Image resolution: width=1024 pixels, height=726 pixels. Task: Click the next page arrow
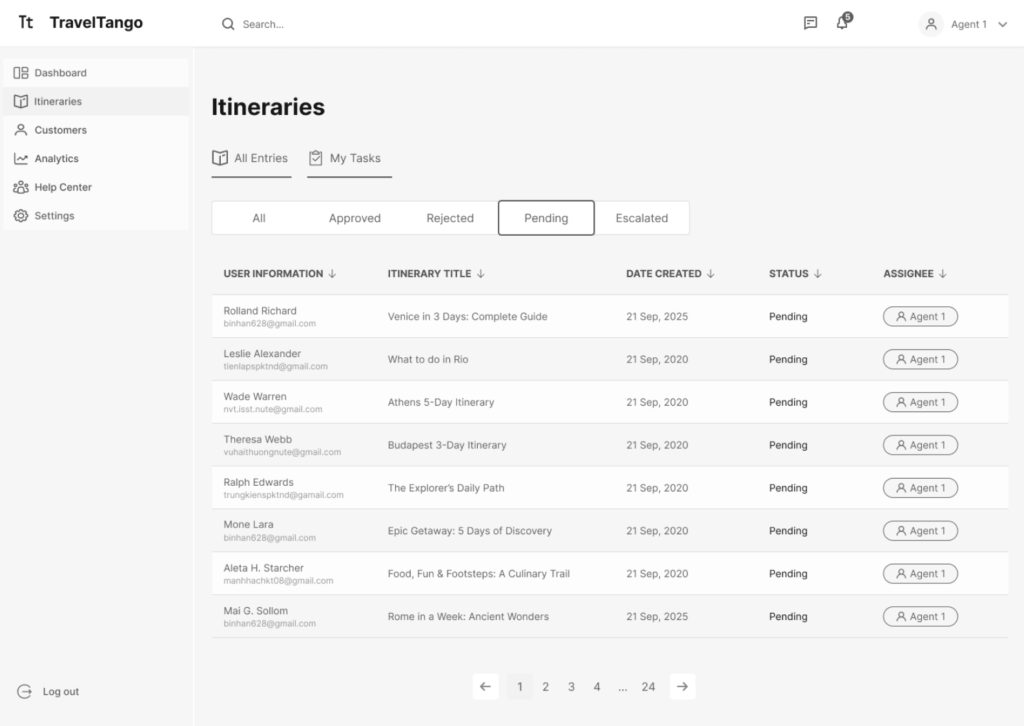tap(682, 686)
